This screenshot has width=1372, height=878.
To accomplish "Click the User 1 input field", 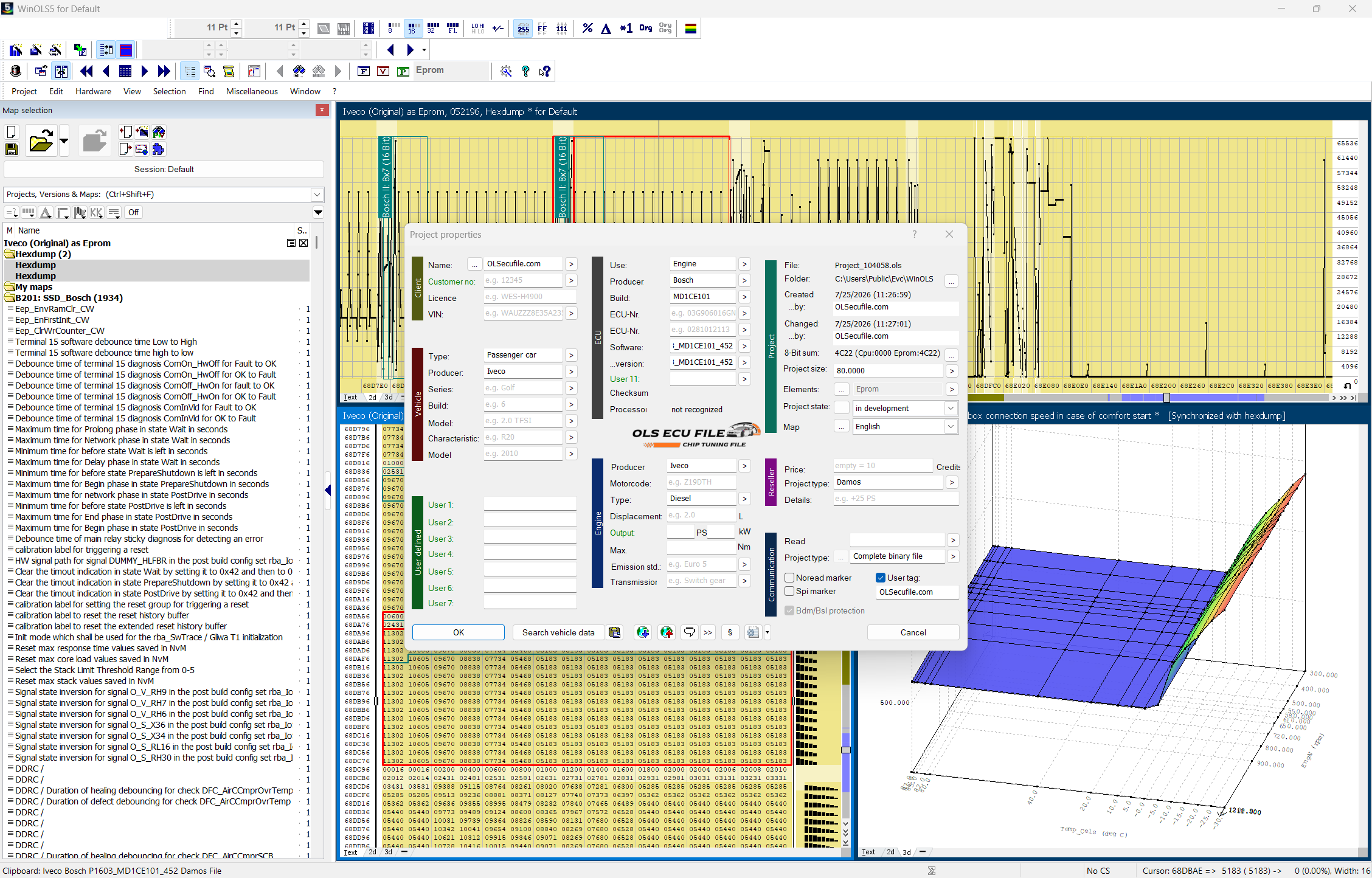I will (530, 504).
